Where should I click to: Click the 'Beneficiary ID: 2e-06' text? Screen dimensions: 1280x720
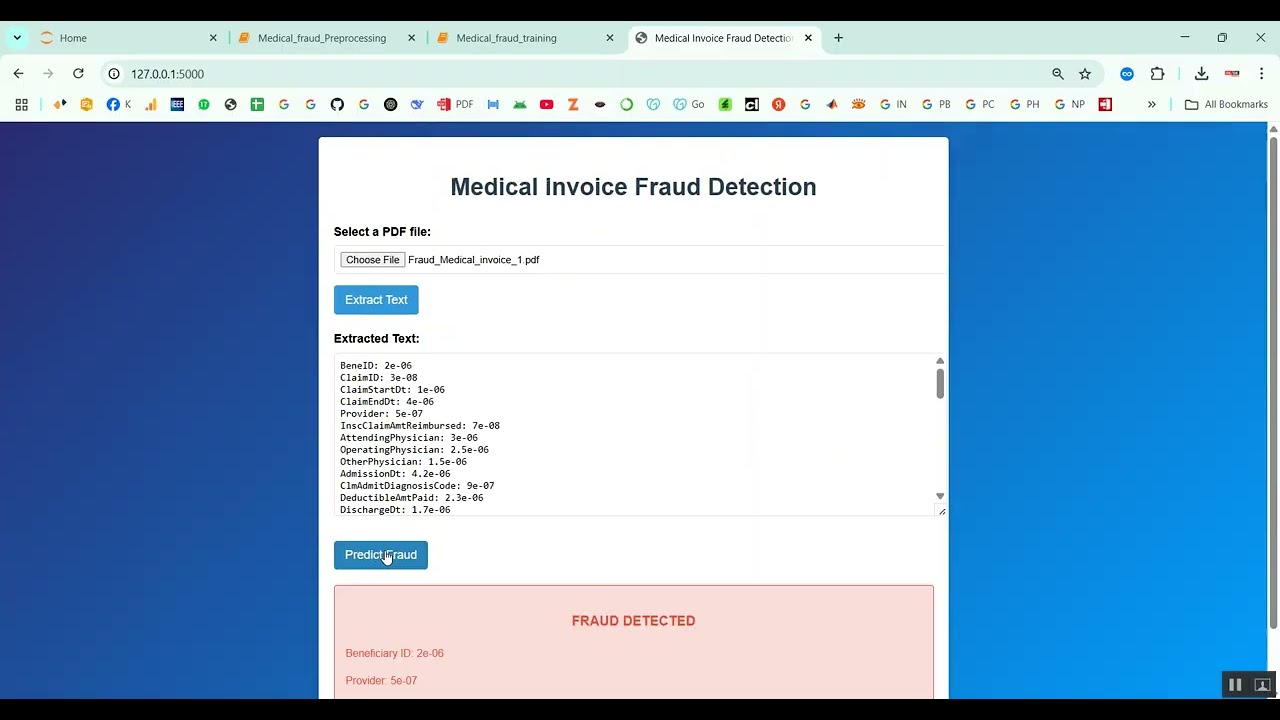pyautogui.click(x=394, y=653)
